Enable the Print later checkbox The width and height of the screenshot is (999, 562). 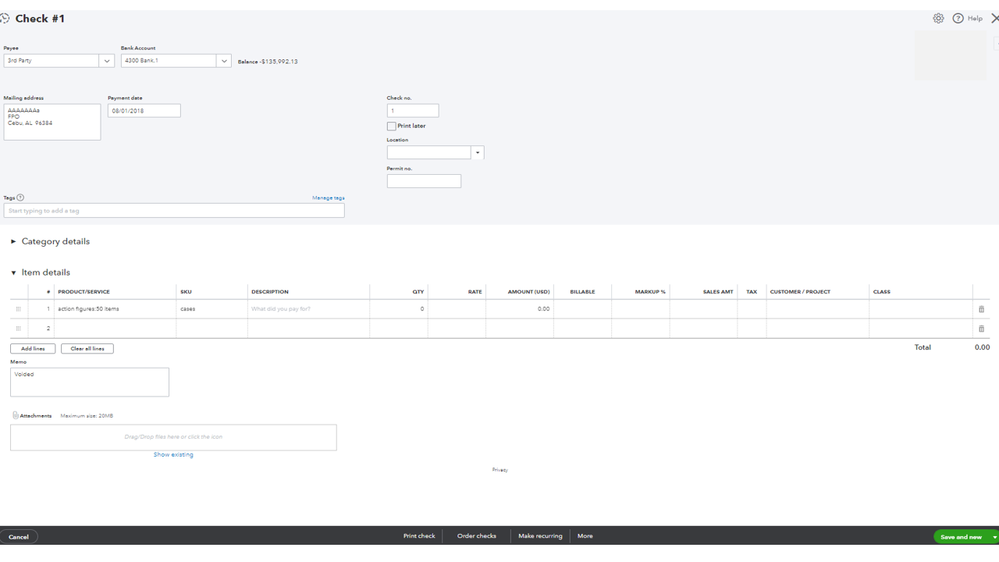(x=391, y=126)
